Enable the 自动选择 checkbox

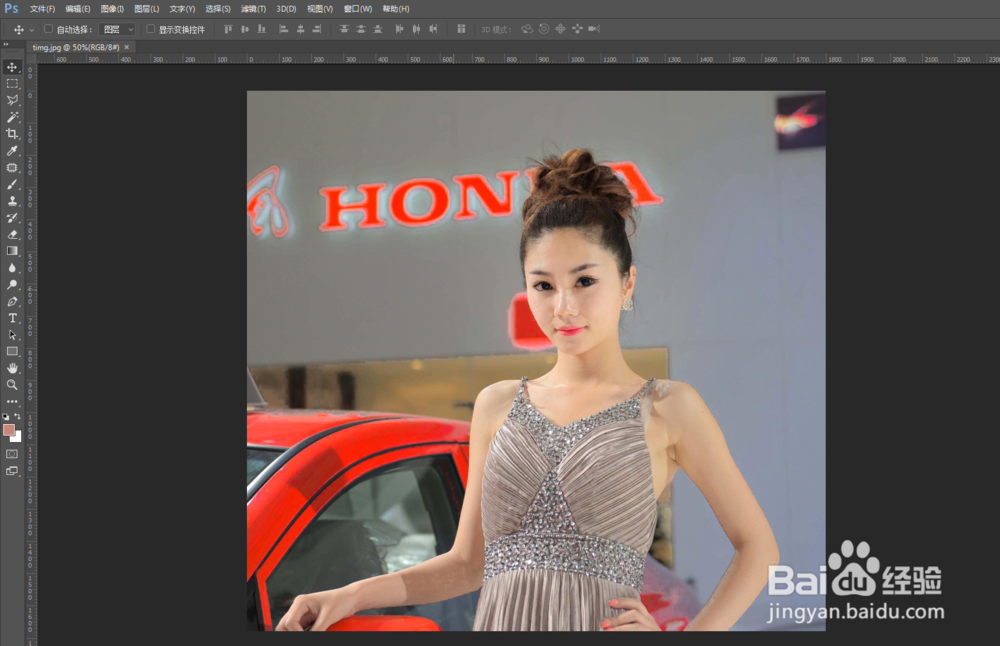pos(48,29)
